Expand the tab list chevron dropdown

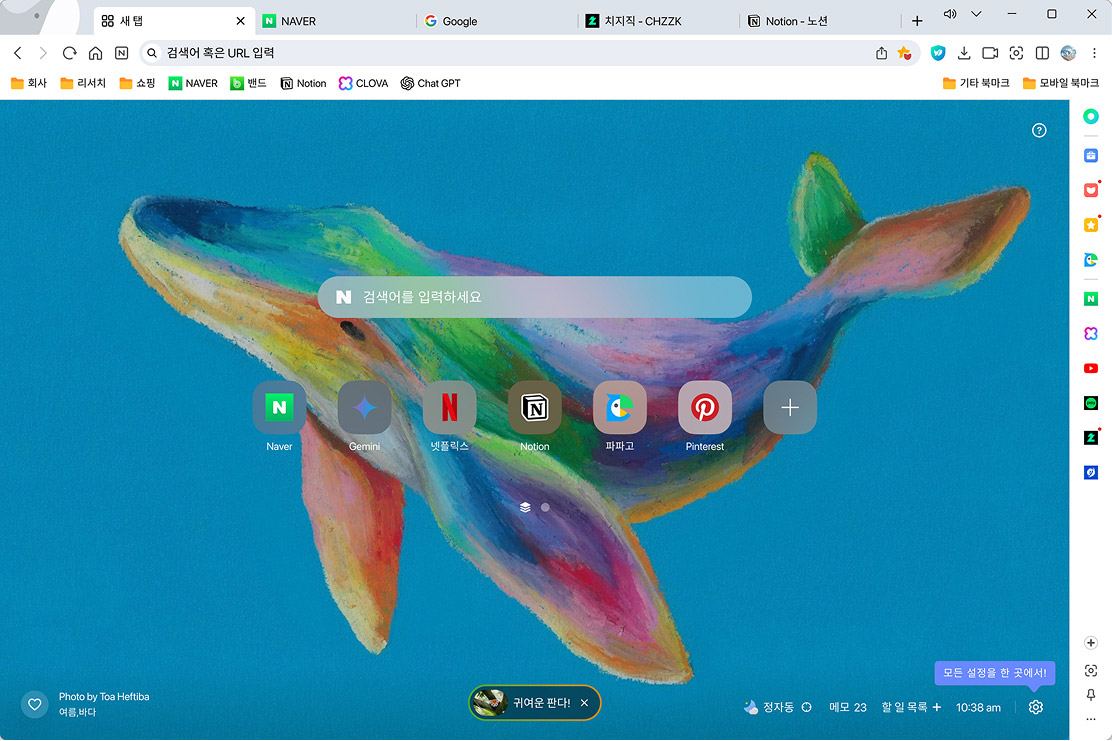976,14
